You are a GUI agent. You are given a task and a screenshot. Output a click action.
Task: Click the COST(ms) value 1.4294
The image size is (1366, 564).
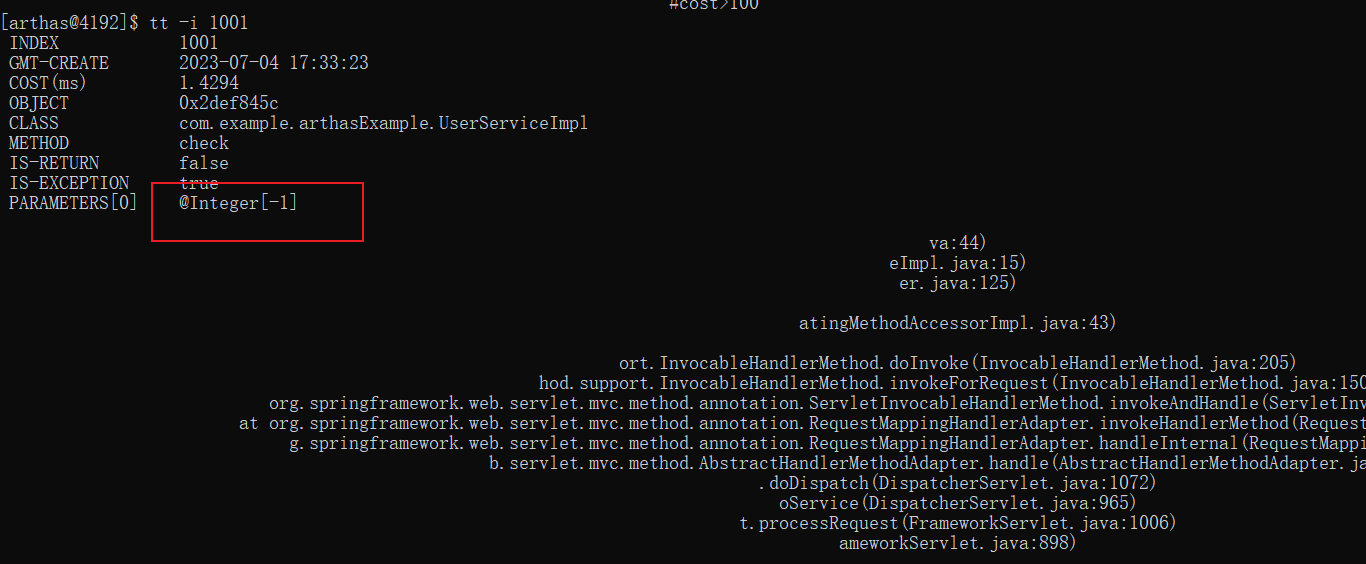tap(209, 83)
